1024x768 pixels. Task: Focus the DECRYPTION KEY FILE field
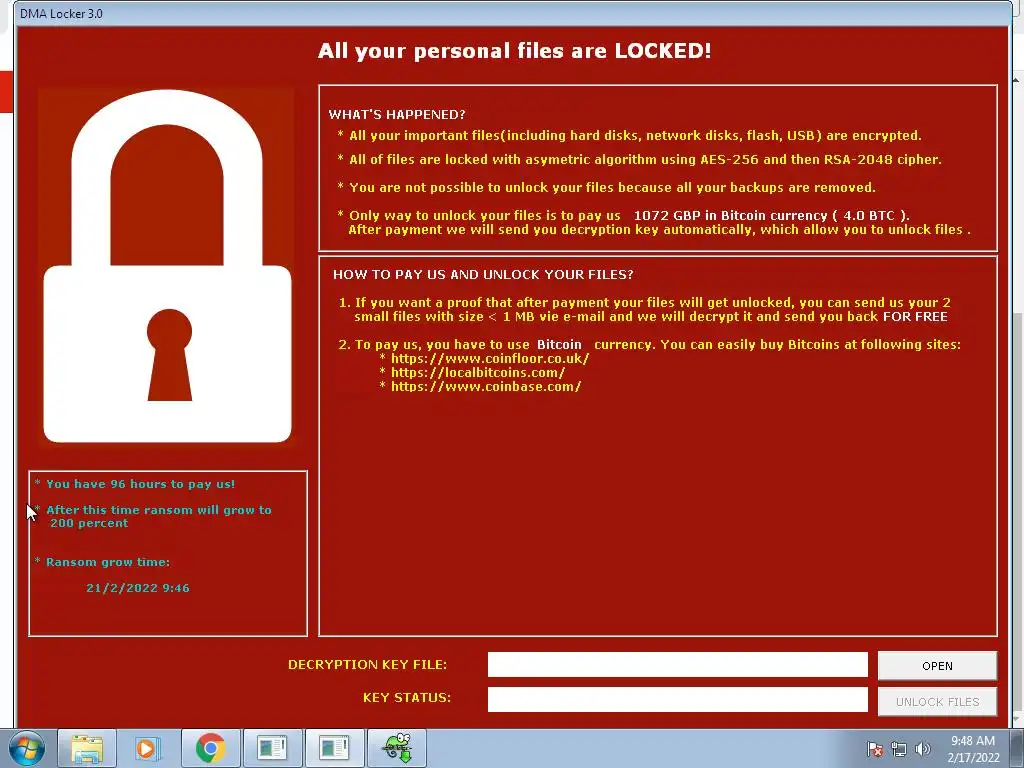[x=677, y=665]
